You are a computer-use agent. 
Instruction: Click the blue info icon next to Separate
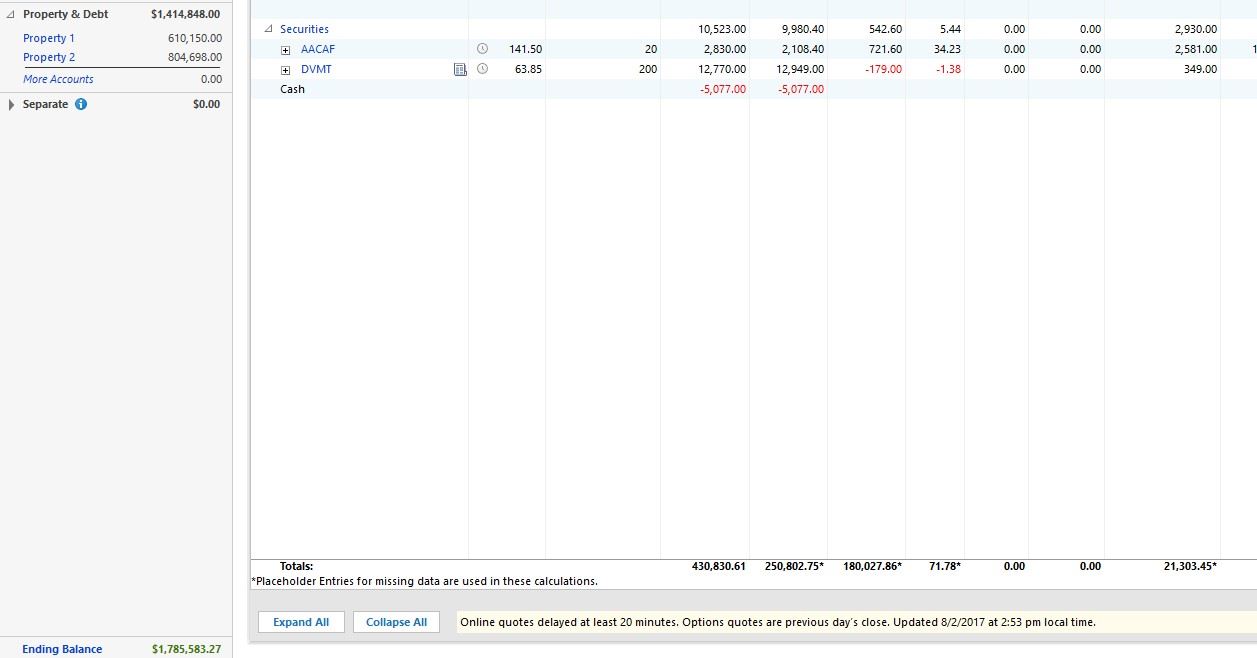(x=81, y=104)
